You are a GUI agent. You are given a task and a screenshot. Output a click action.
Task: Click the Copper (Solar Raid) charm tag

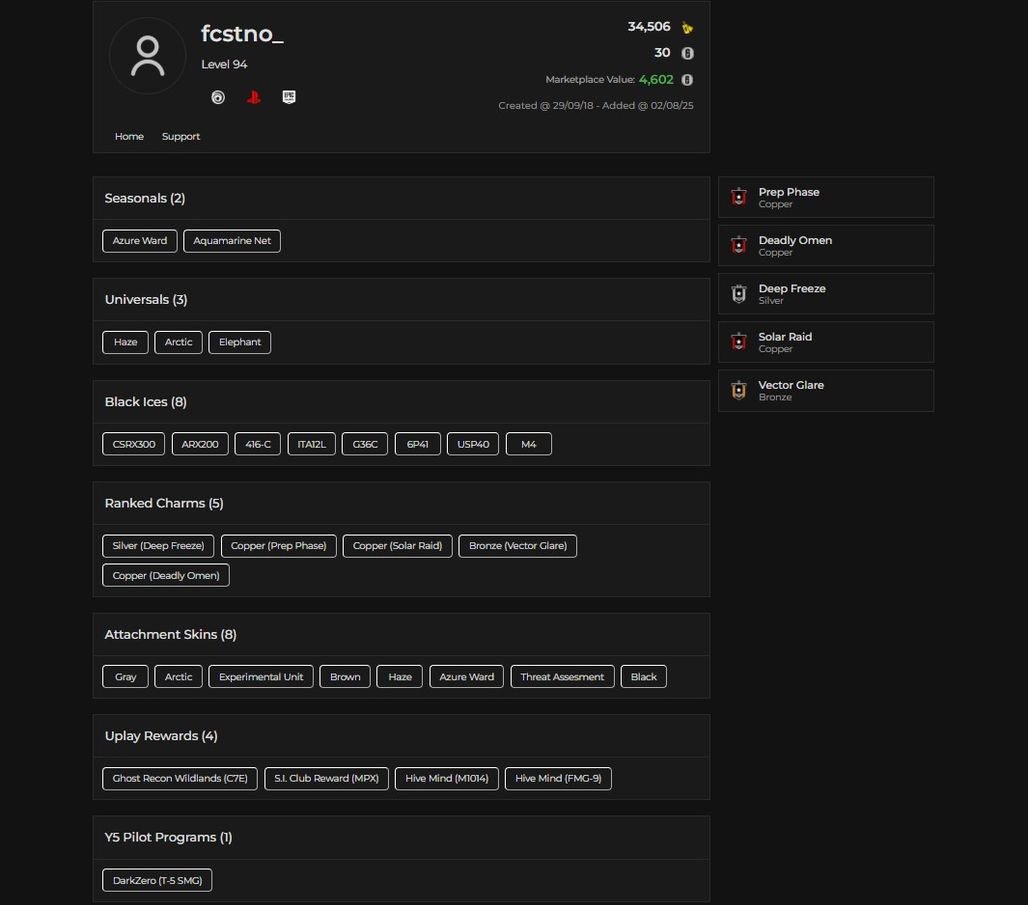point(397,546)
